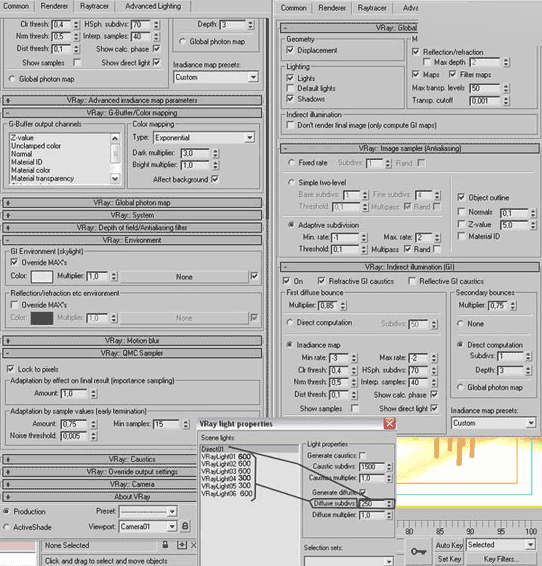Image resolution: width=542 pixels, height=566 pixels.
Task: Open the Selection sets dropdown
Action: 389,561
